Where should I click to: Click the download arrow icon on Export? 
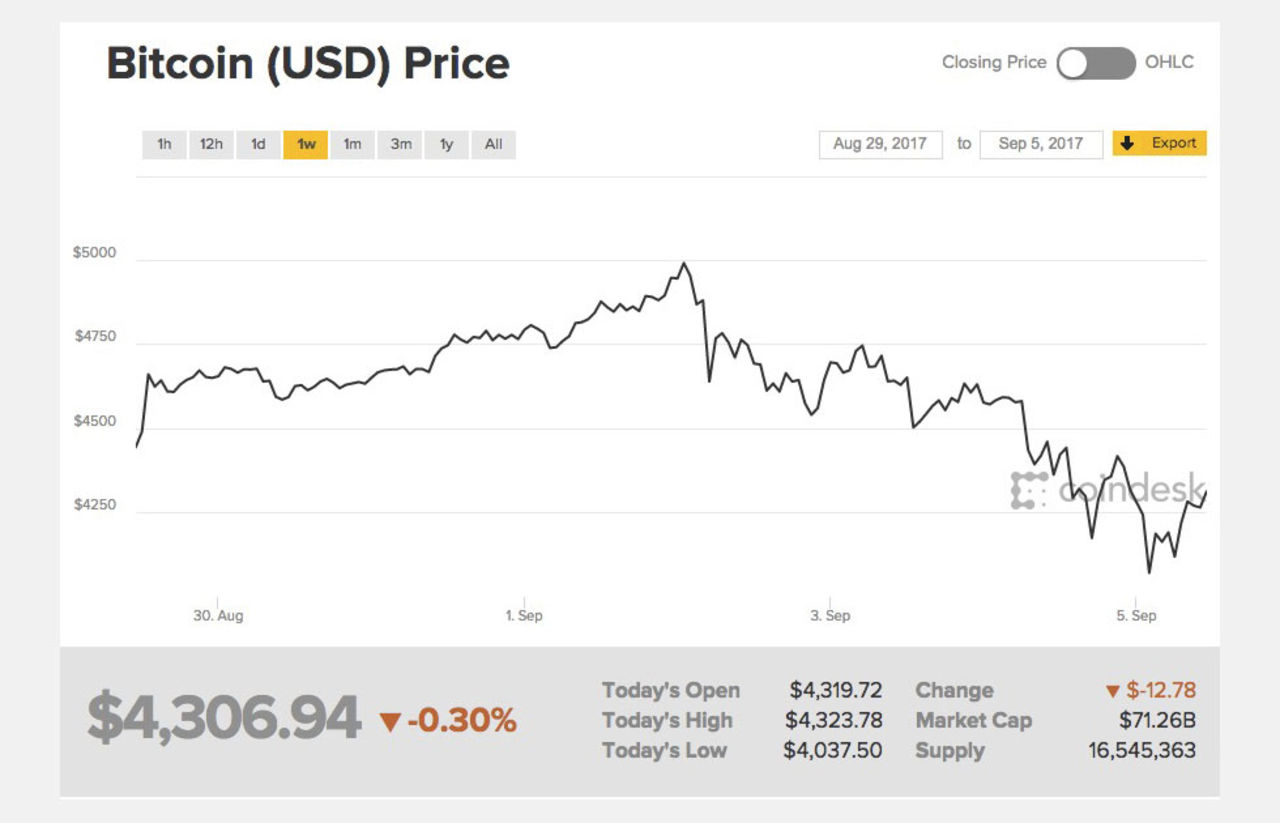pos(1127,143)
